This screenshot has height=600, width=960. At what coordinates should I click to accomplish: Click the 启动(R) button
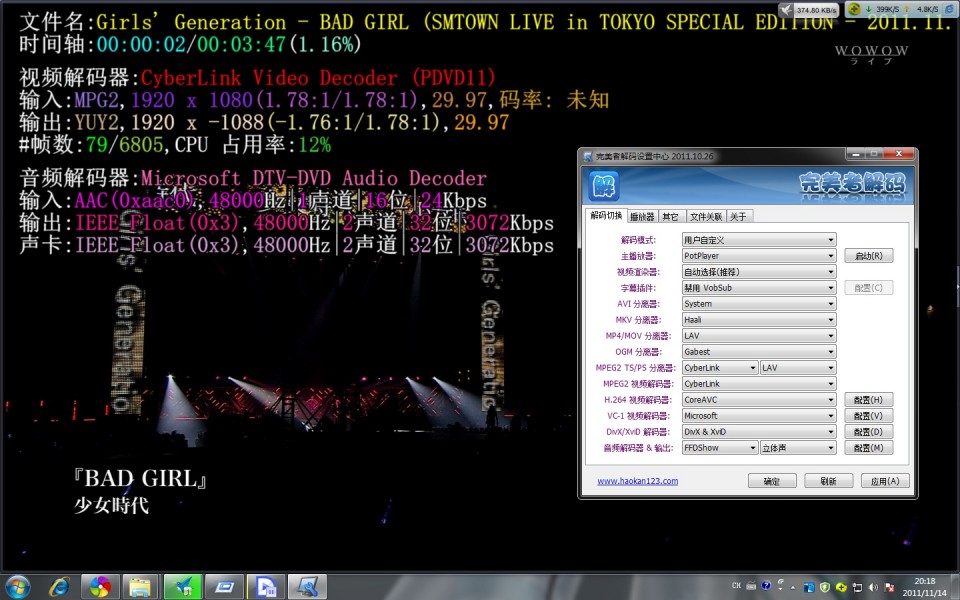tap(869, 256)
